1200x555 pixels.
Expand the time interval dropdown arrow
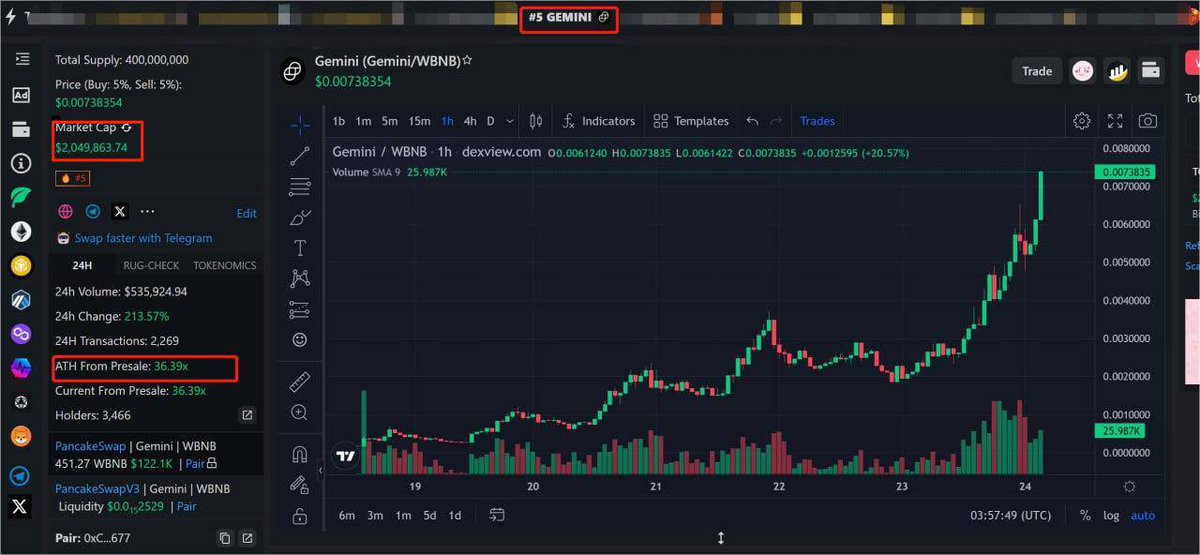click(x=510, y=121)
